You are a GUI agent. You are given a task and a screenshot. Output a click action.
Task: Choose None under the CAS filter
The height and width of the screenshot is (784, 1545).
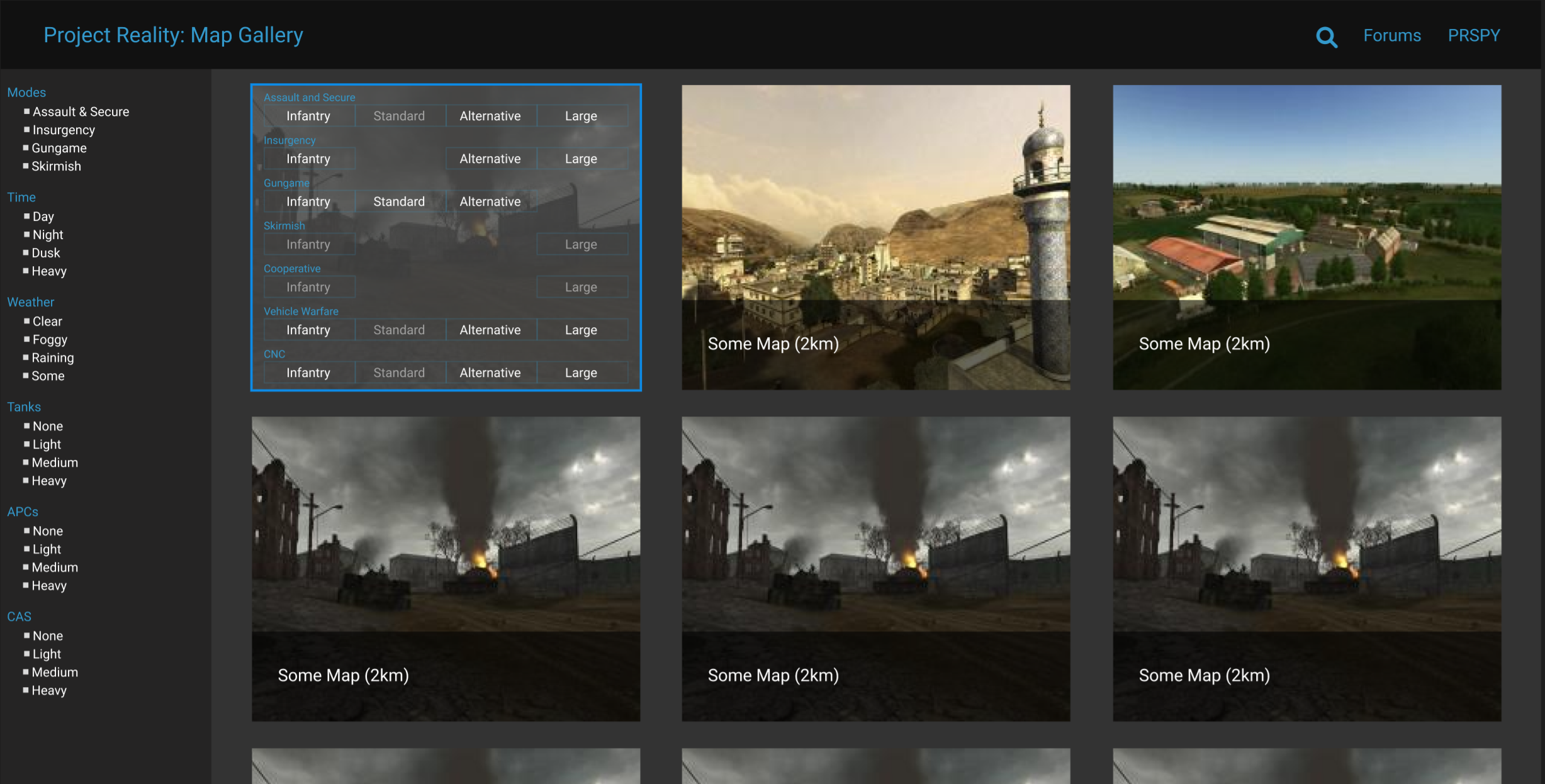click(47, 636)
